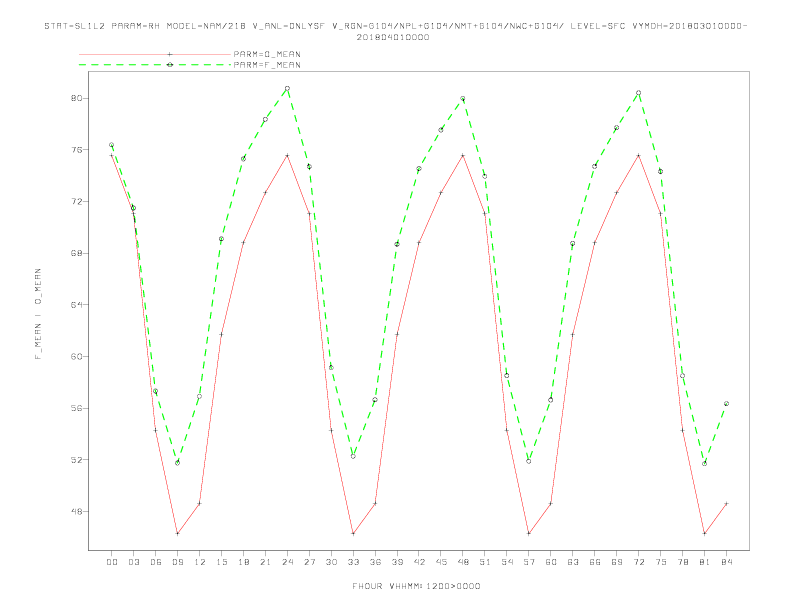Click x-axis forecast hour label 39
This screenshot has height=612, width=792.
[x=397, y=562]
